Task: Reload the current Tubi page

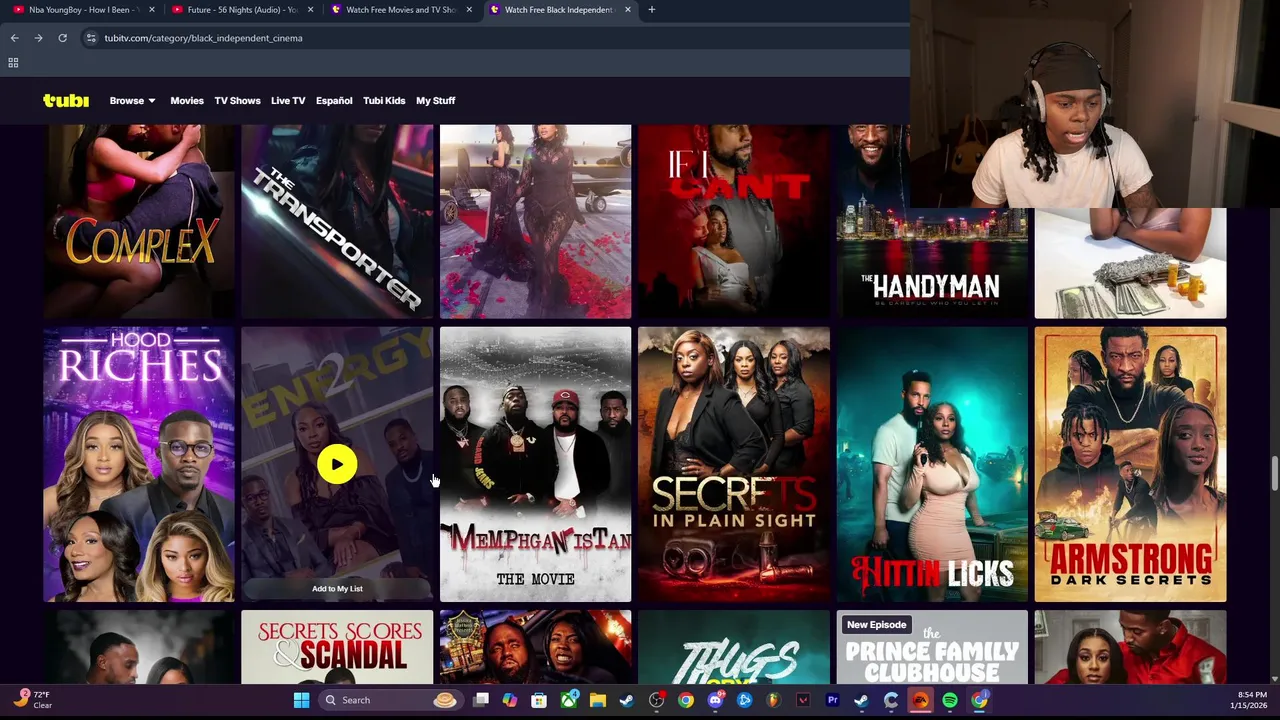Action: point(62,38)
